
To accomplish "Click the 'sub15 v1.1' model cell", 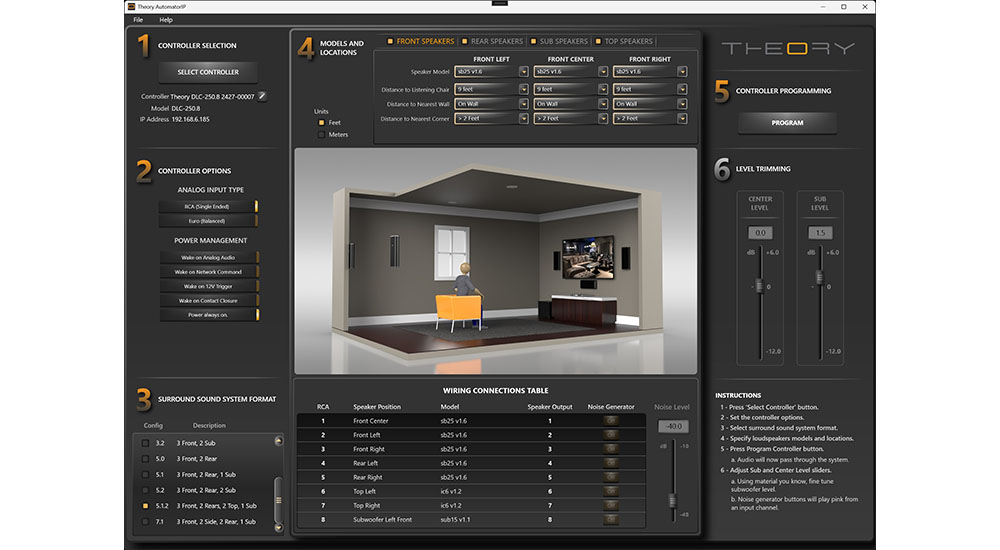I will point(455,519).
